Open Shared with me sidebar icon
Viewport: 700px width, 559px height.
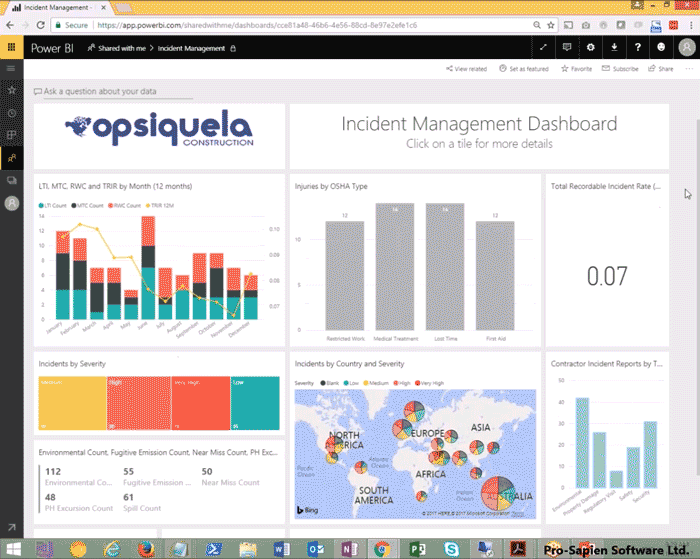[x=12, y=158]
